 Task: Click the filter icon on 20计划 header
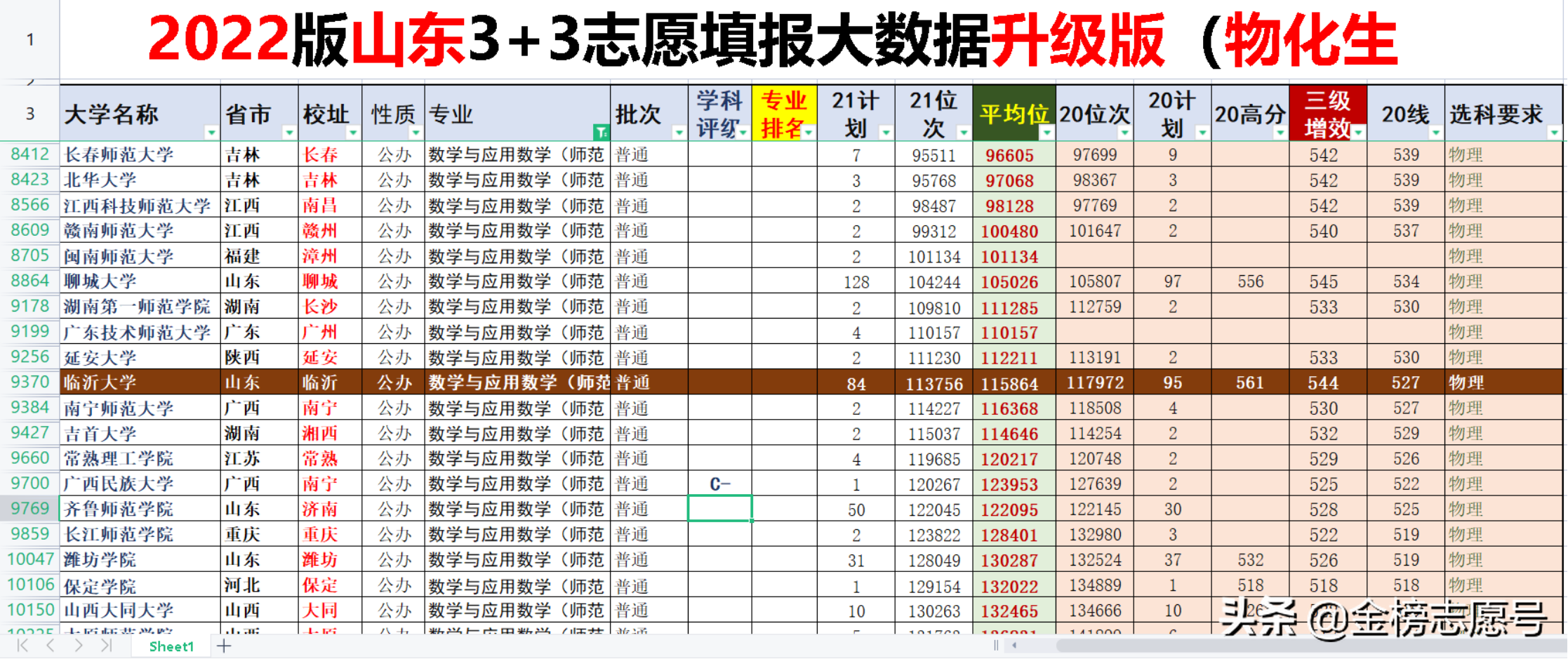1202,132
